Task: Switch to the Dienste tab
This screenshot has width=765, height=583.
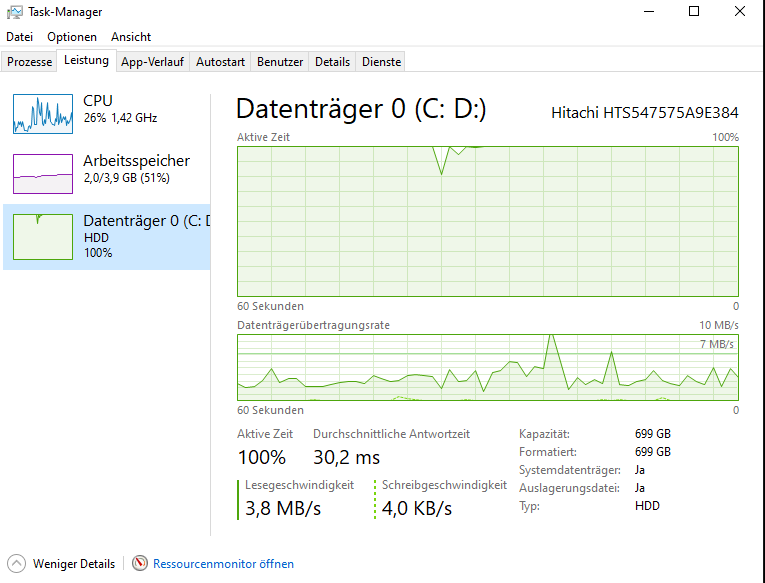Action: click(381, 62)
